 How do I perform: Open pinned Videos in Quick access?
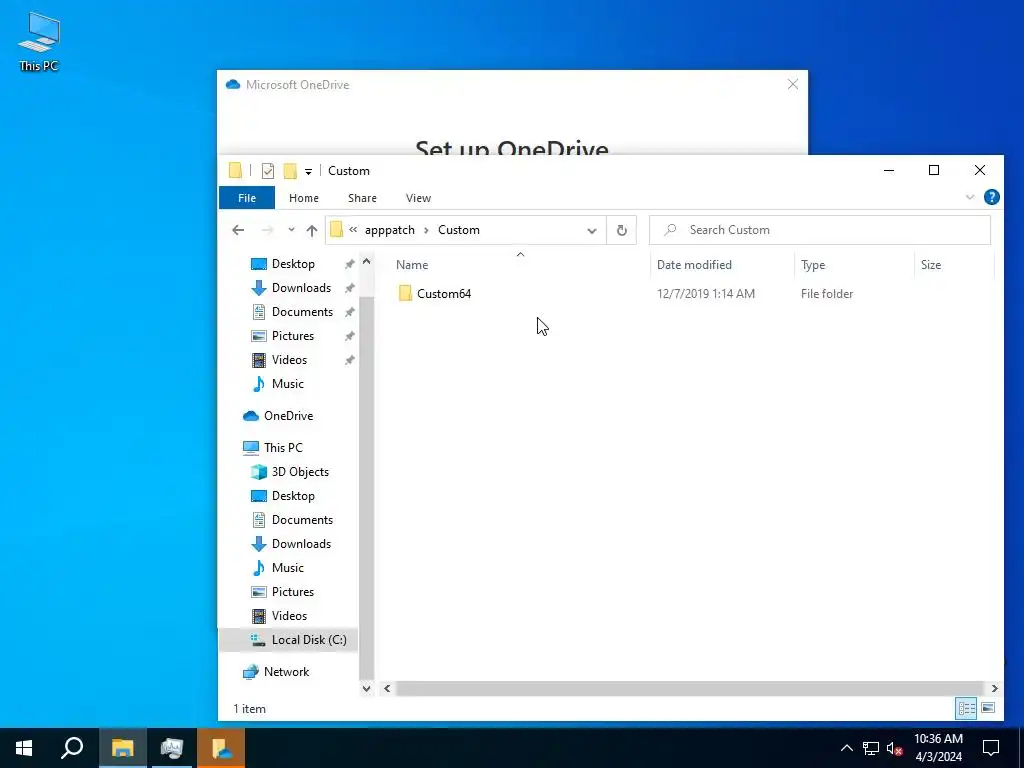pyautogui.click(x=289, y=360)
